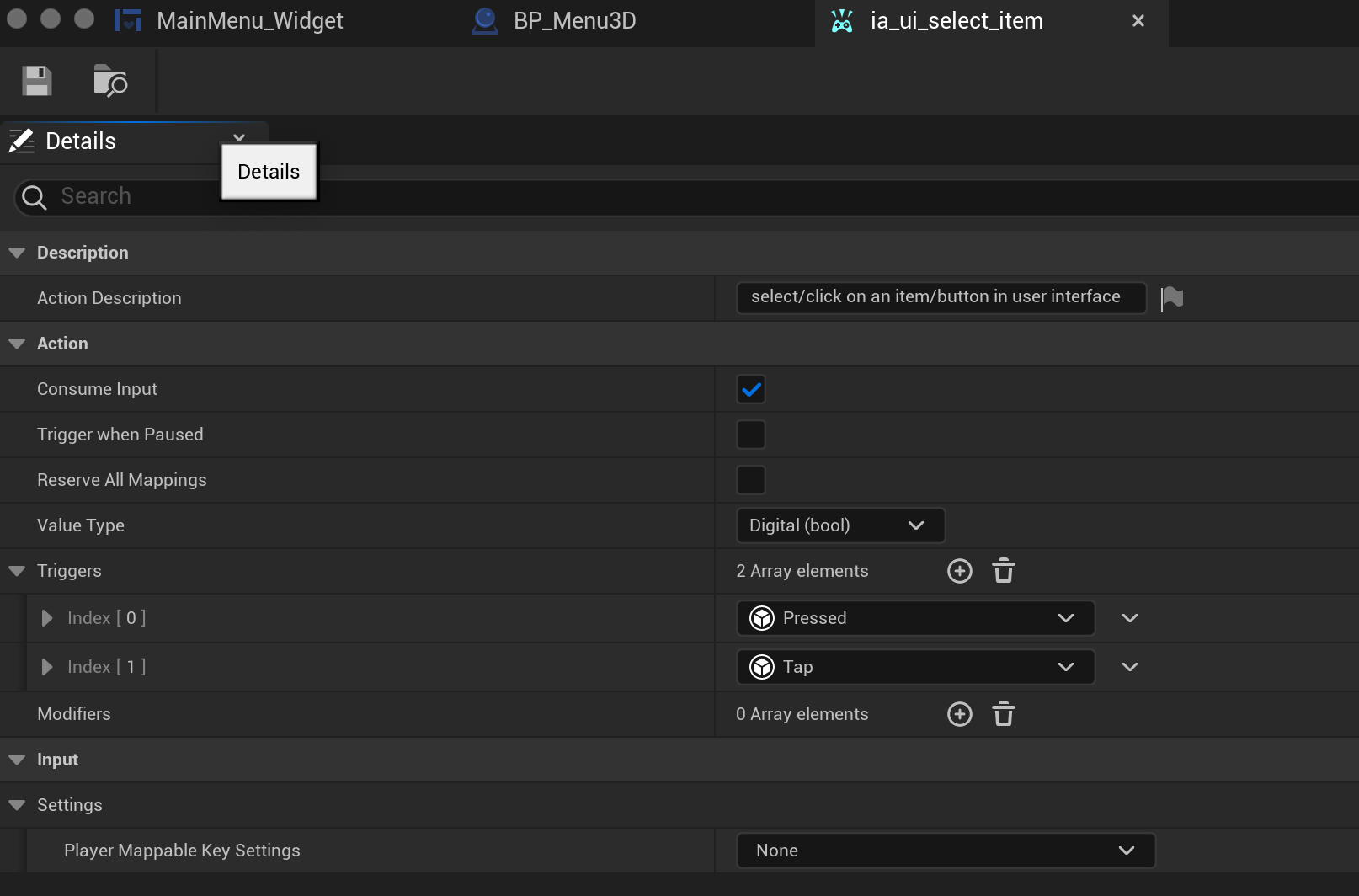The width and height of the screenshot is (1359, 896).
Task: Collapse the Triggers array
Action: pos(17,571)
